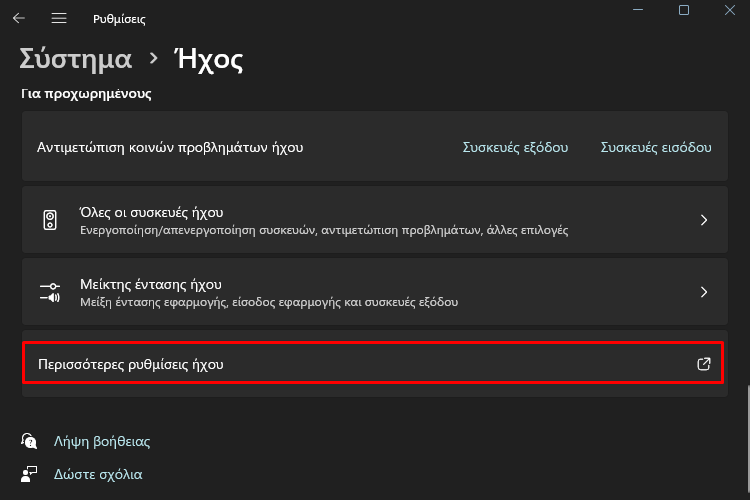The width and height of the screenshot is (750, 500).
Task: Expand the chevron on Όλες οι συσκευές ήχου
Action: point(704,220)
